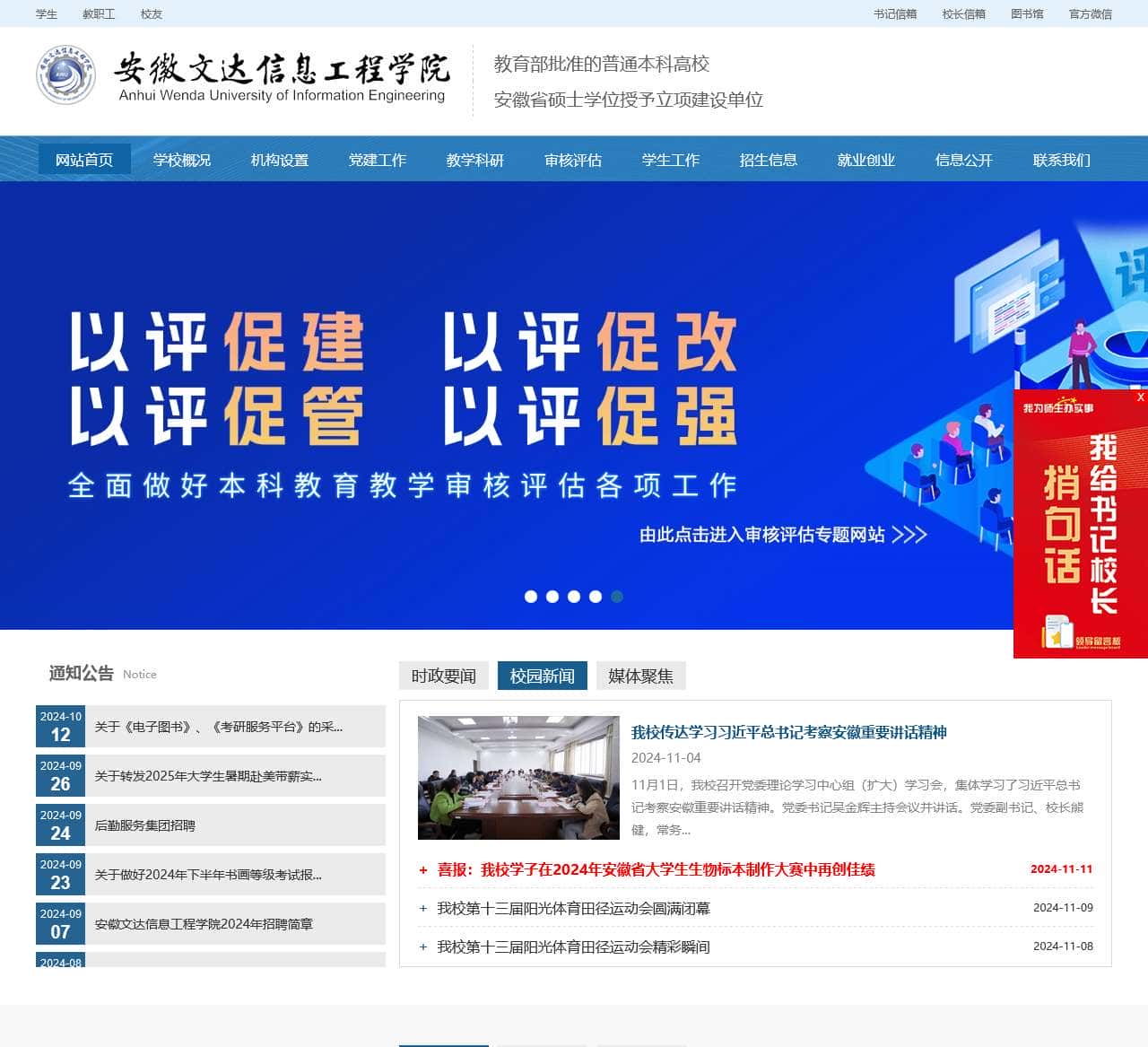Open notice 关于《电子图书》、《考研服务平台》的采...
Screen dimensions: 1148x1047
(219, 727)
